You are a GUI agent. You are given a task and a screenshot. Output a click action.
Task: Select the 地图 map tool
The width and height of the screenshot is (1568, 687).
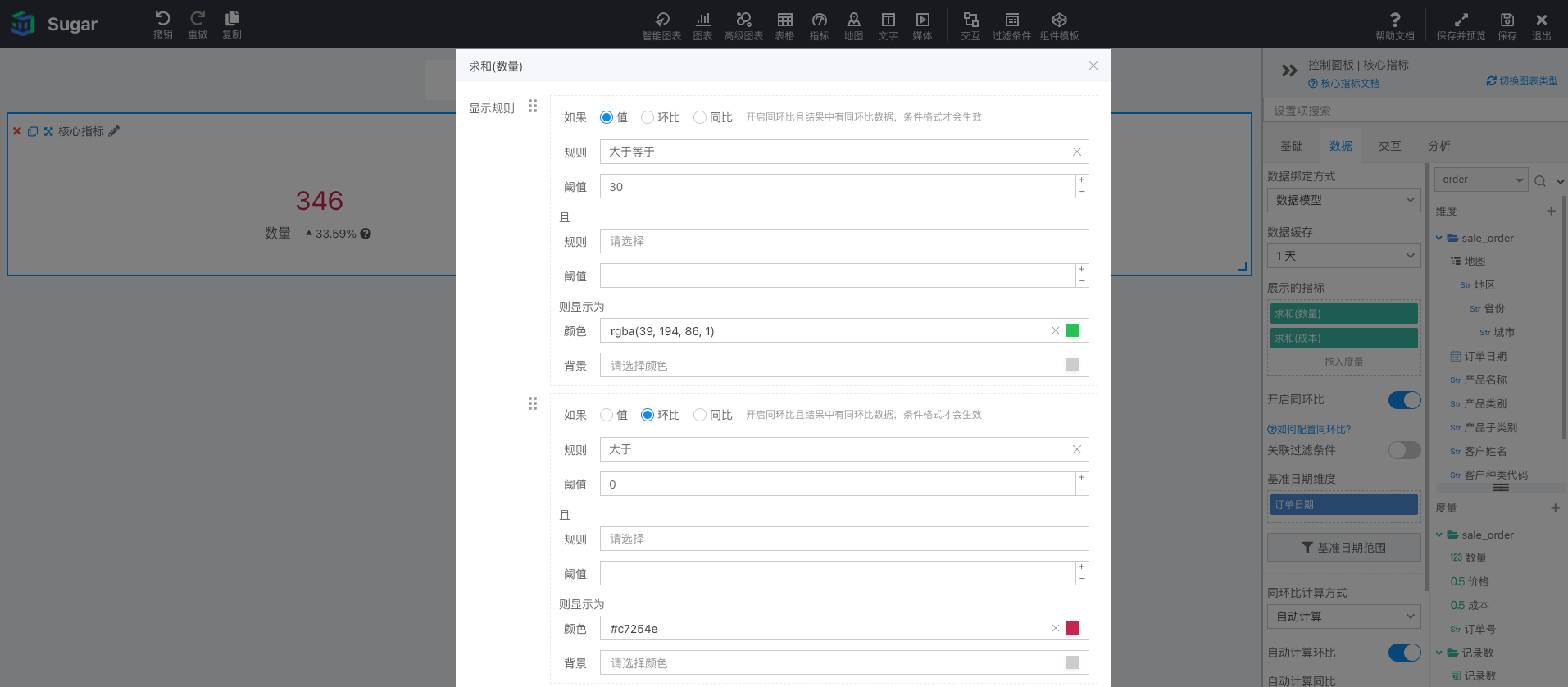[x=853, y=25]
